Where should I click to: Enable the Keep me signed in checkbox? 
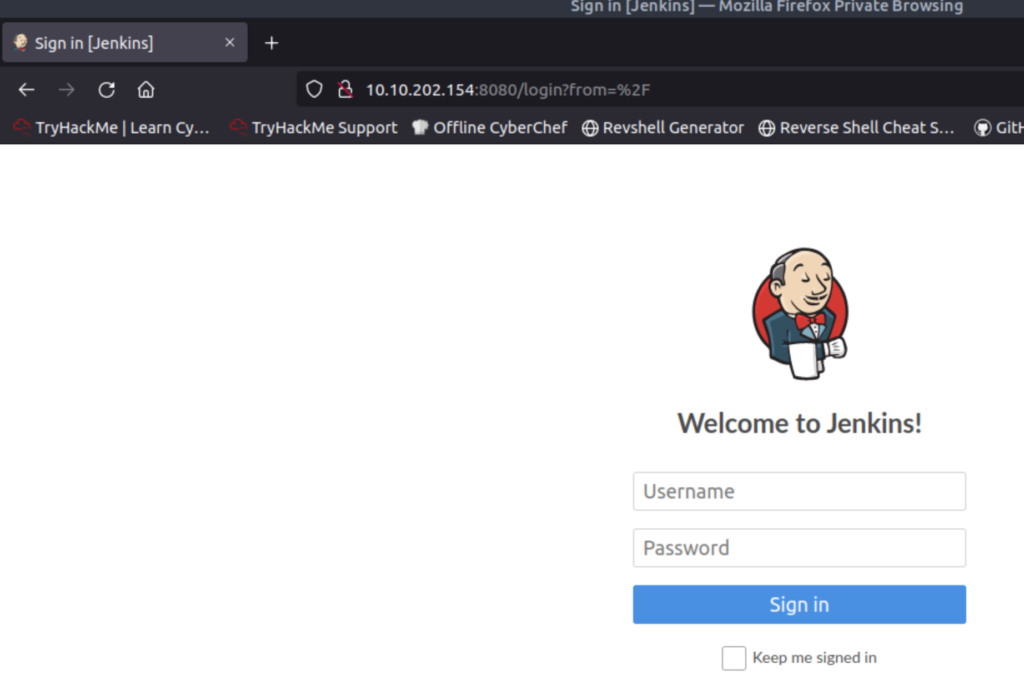[733, 658]
